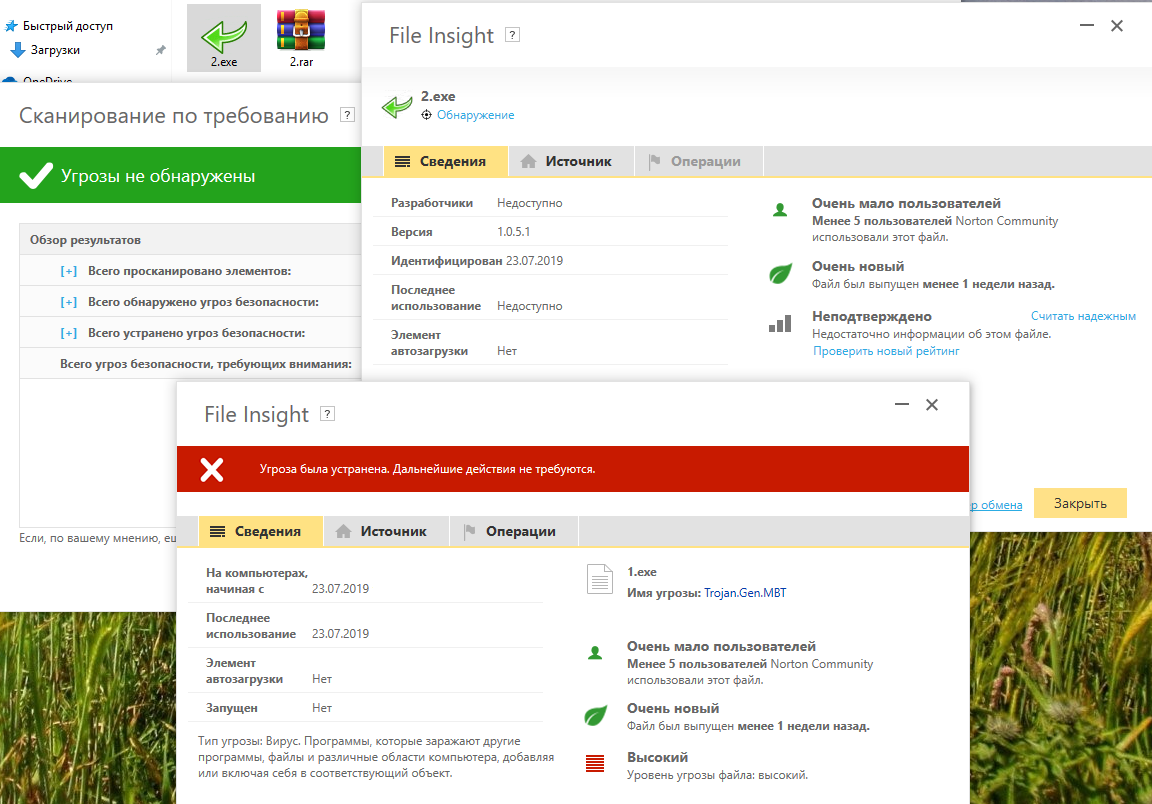Click the green user icon in the 1.exe window
Viewport: 1152px width, 804px height.
(595, 653)
